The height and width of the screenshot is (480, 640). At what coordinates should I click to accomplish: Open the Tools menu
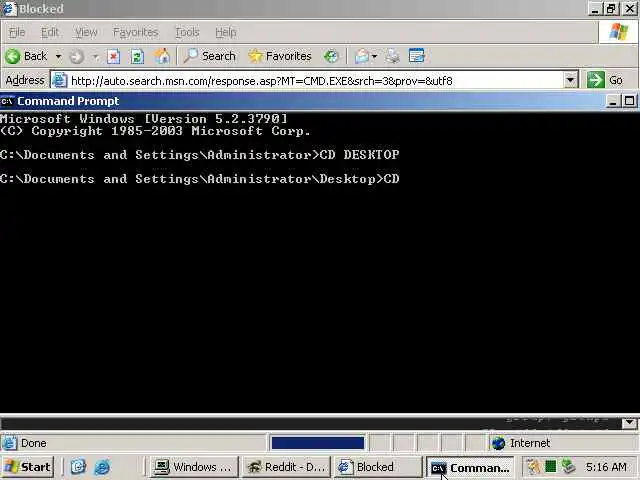tap(187, 32)
